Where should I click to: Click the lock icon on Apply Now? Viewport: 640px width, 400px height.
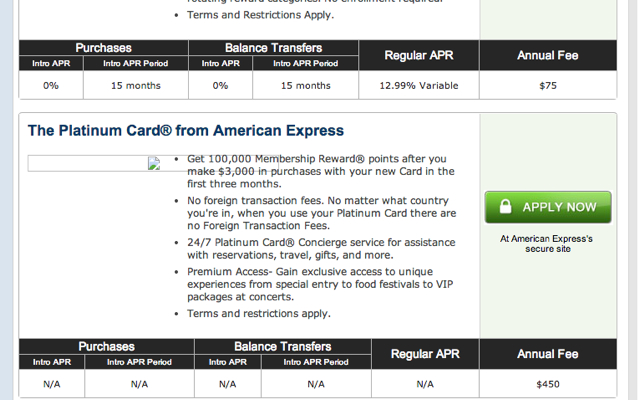click(x=505, y=207)
